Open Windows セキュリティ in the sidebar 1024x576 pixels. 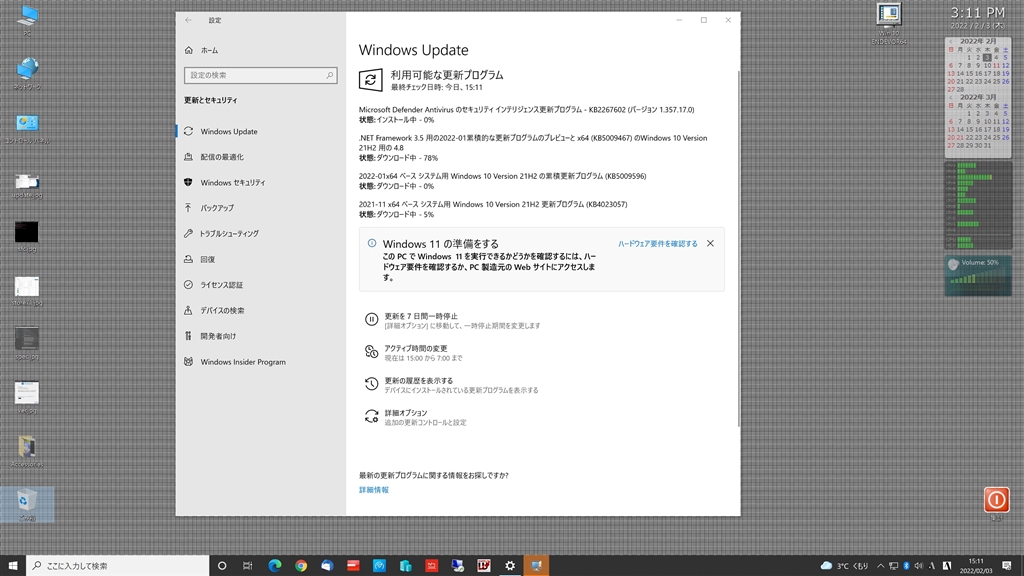coord(260,182)
